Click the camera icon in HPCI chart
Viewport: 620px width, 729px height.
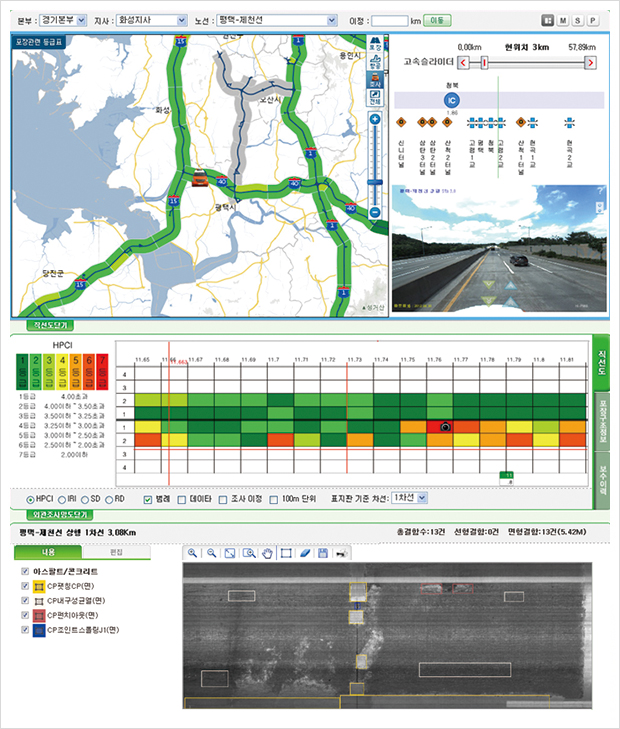pos(445,426)
